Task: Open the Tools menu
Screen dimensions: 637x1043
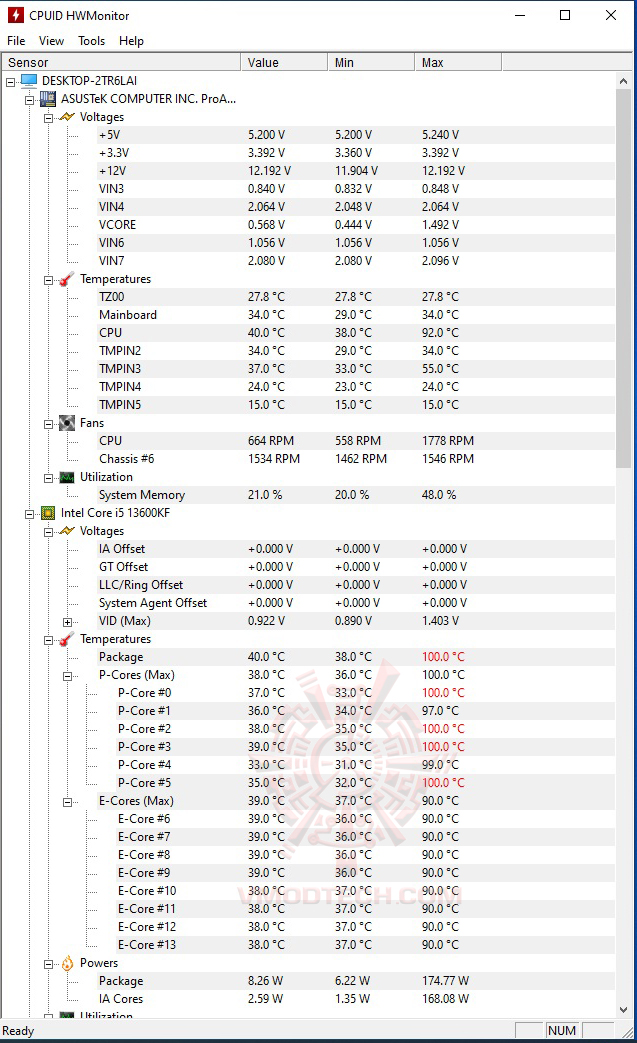Action: pos(91,41)
